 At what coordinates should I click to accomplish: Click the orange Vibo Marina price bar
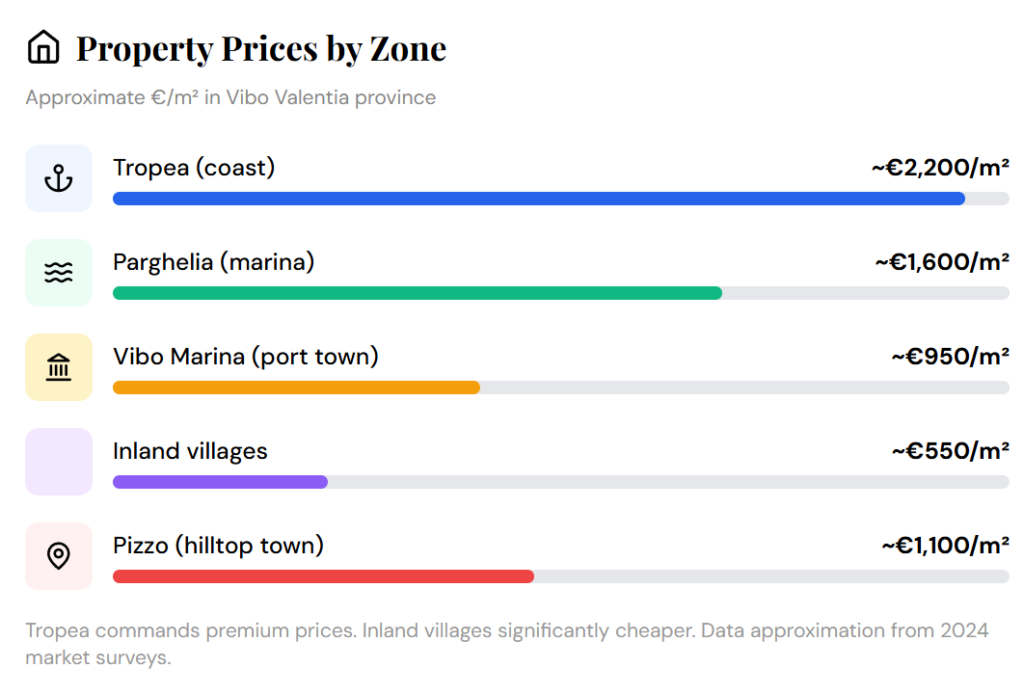[296, 387]
